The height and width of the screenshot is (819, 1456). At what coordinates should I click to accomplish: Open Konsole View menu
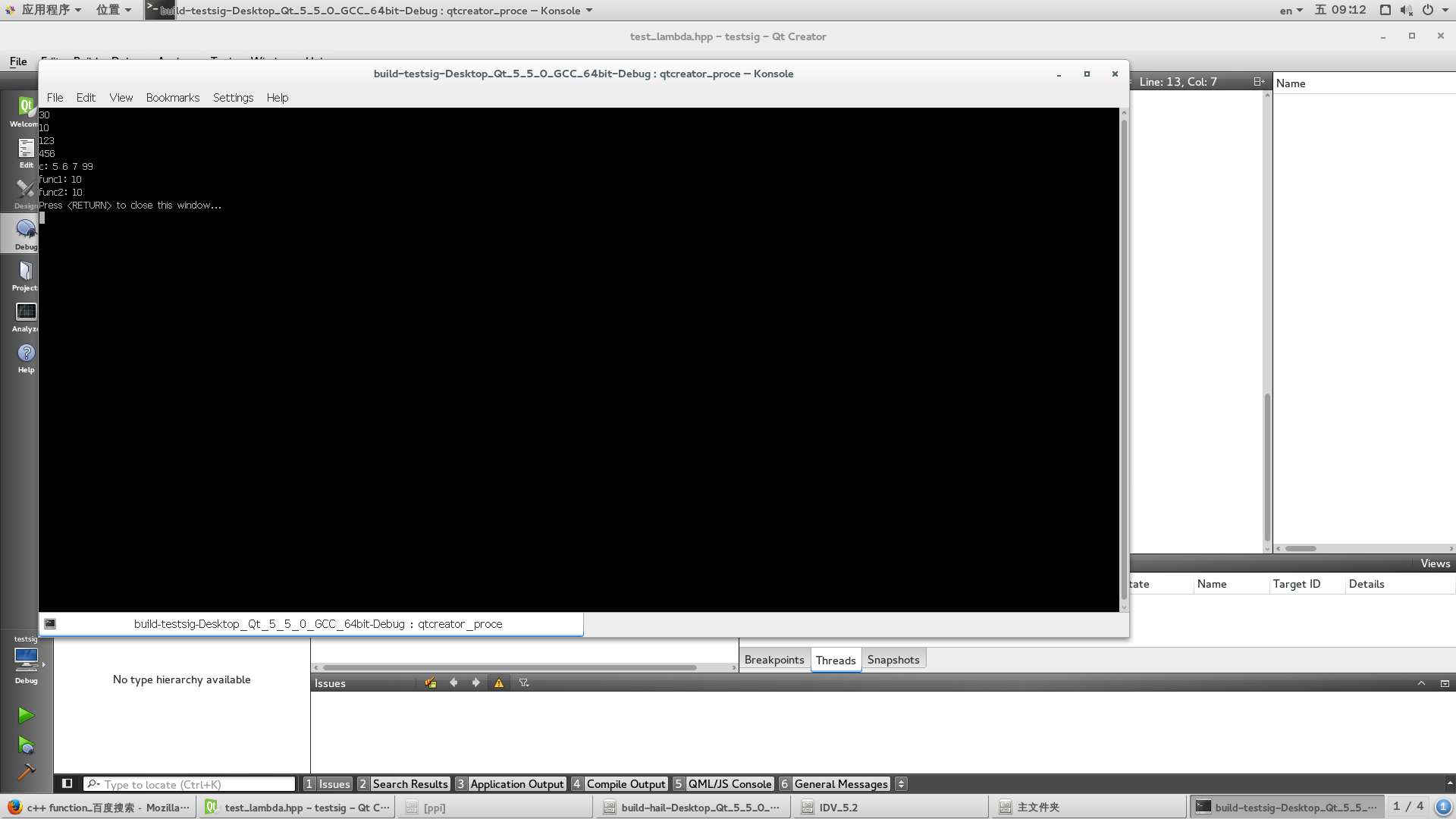tap(121, 98)
